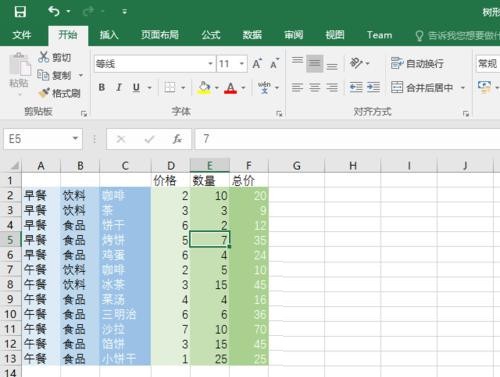Open font color palette dropdown arrow

243,88
